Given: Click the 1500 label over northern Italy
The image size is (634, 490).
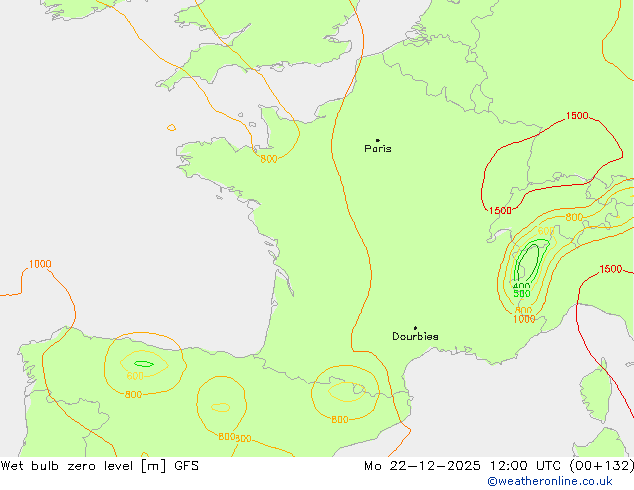Looking at the screenshot, I should tap(611, 269).
